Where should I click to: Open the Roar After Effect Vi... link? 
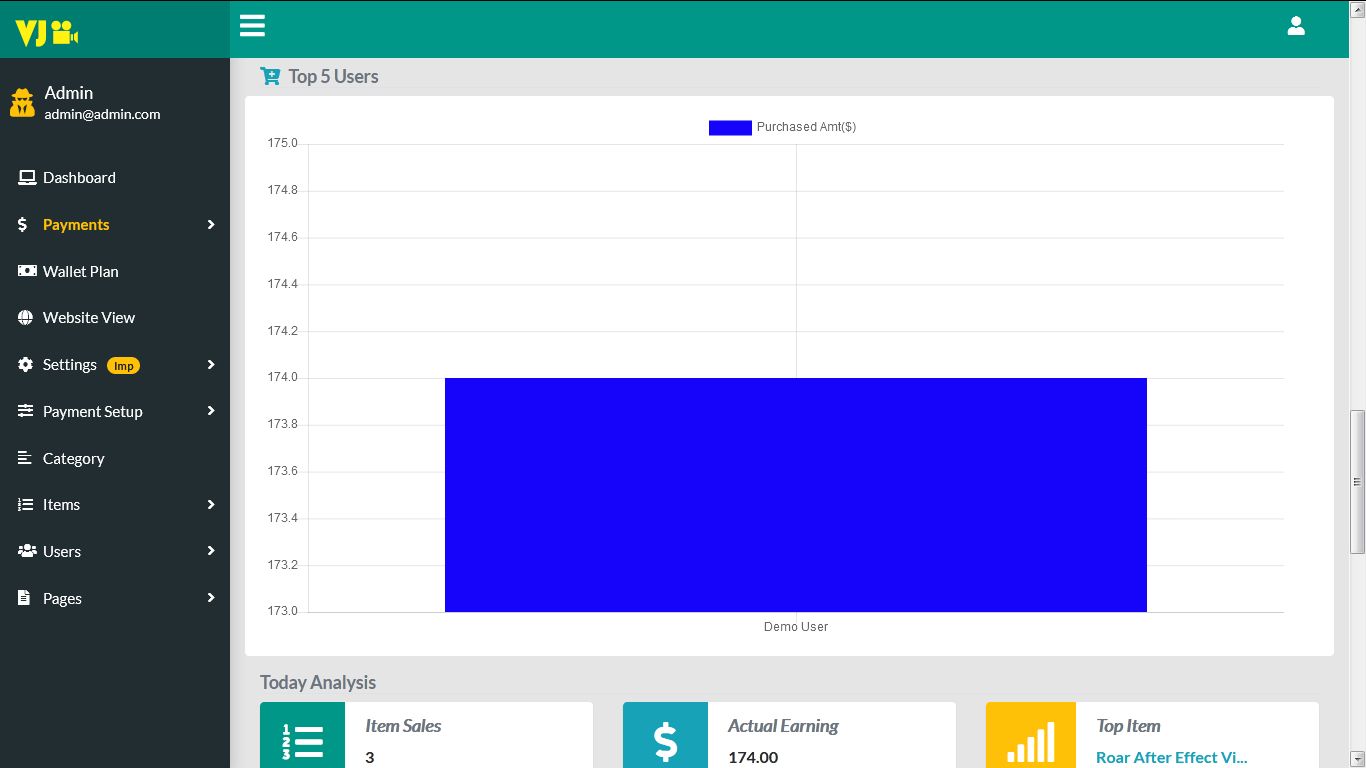pyautogui.click(x=1171, y=757)
